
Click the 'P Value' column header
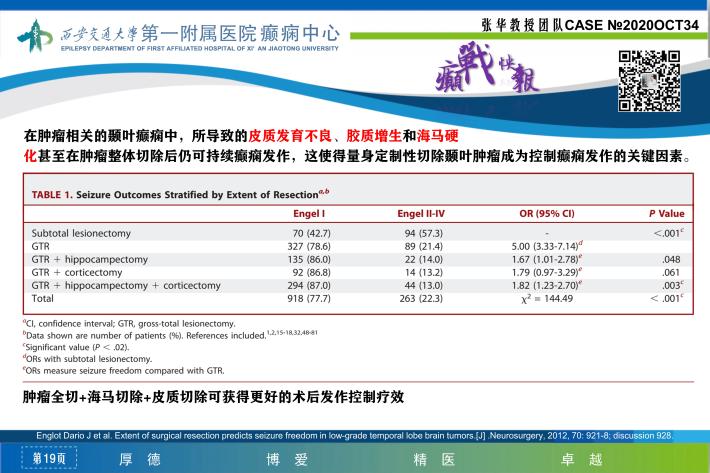(667, 214)
